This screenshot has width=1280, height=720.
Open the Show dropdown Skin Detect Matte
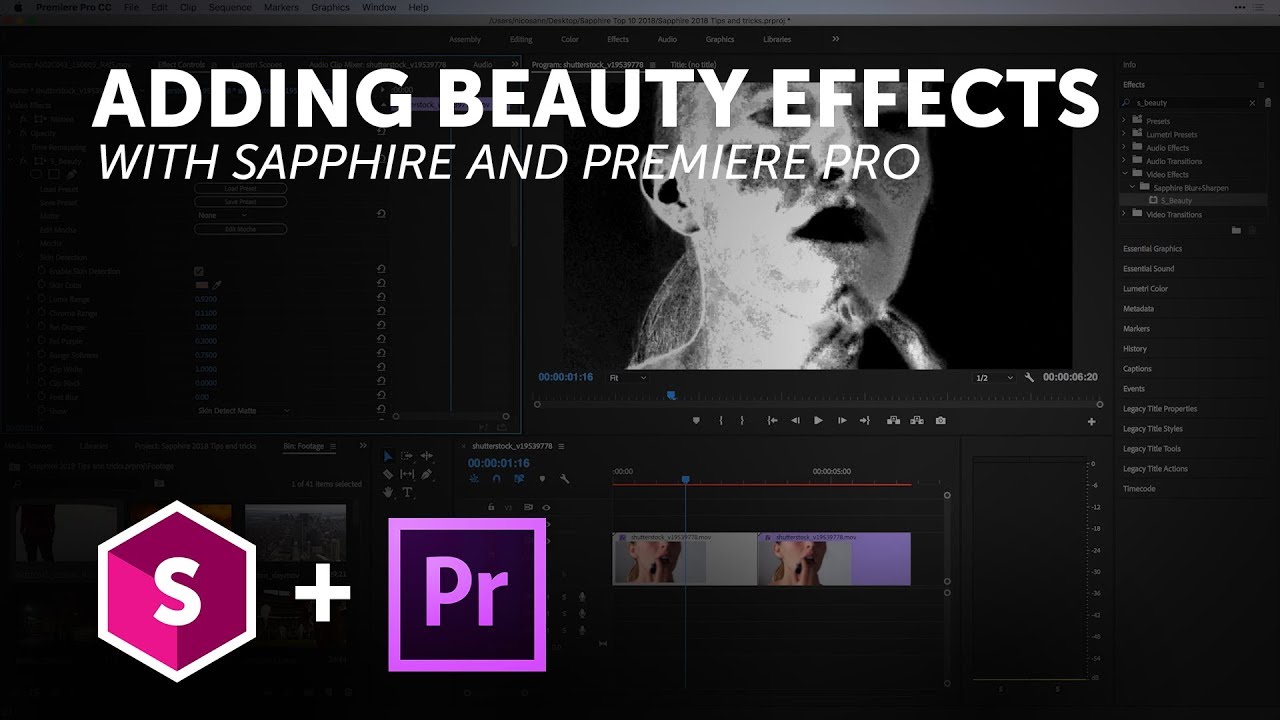pos(243,411)
